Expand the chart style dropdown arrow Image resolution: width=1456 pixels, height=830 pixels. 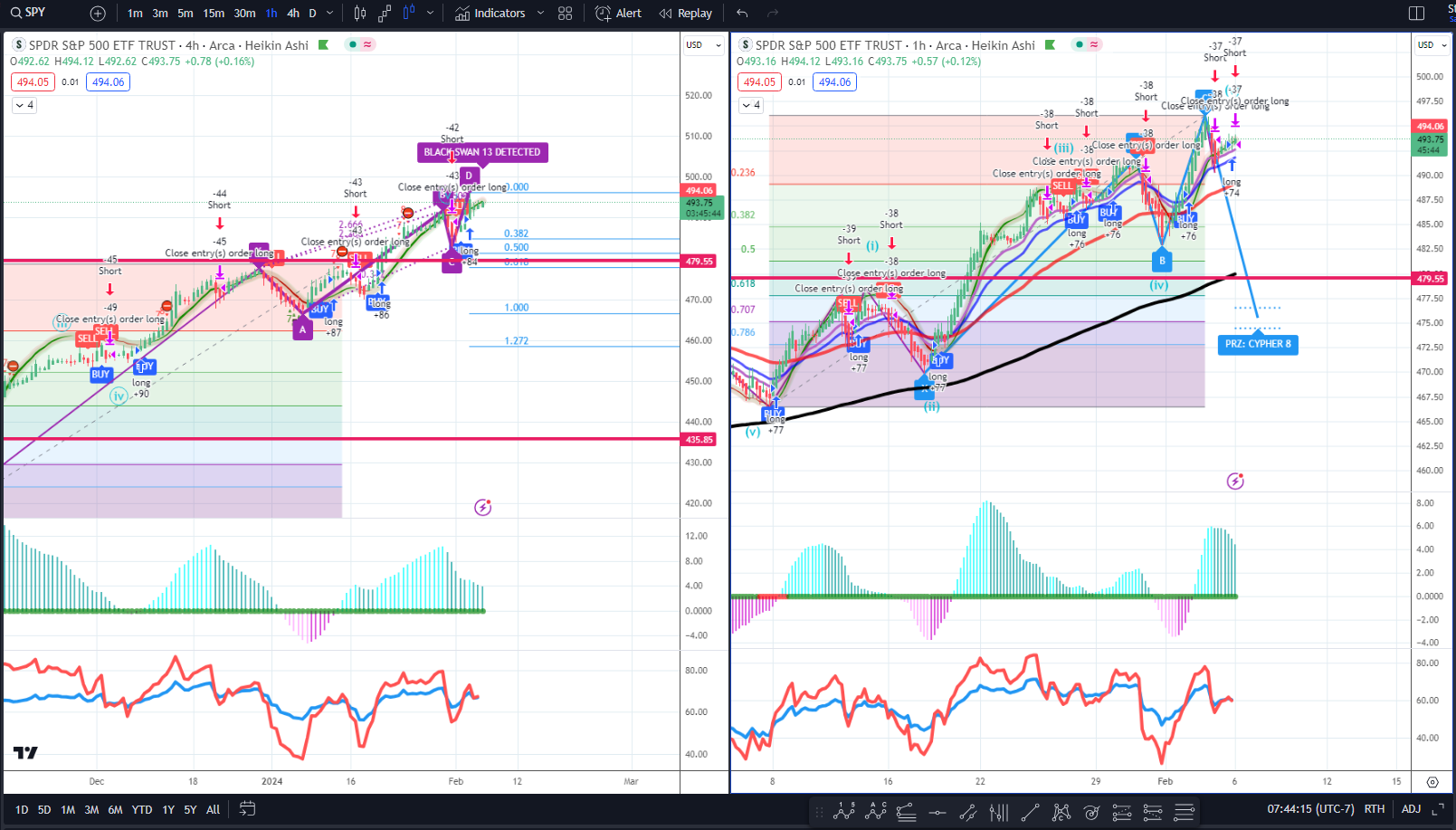tap(430, 14)
